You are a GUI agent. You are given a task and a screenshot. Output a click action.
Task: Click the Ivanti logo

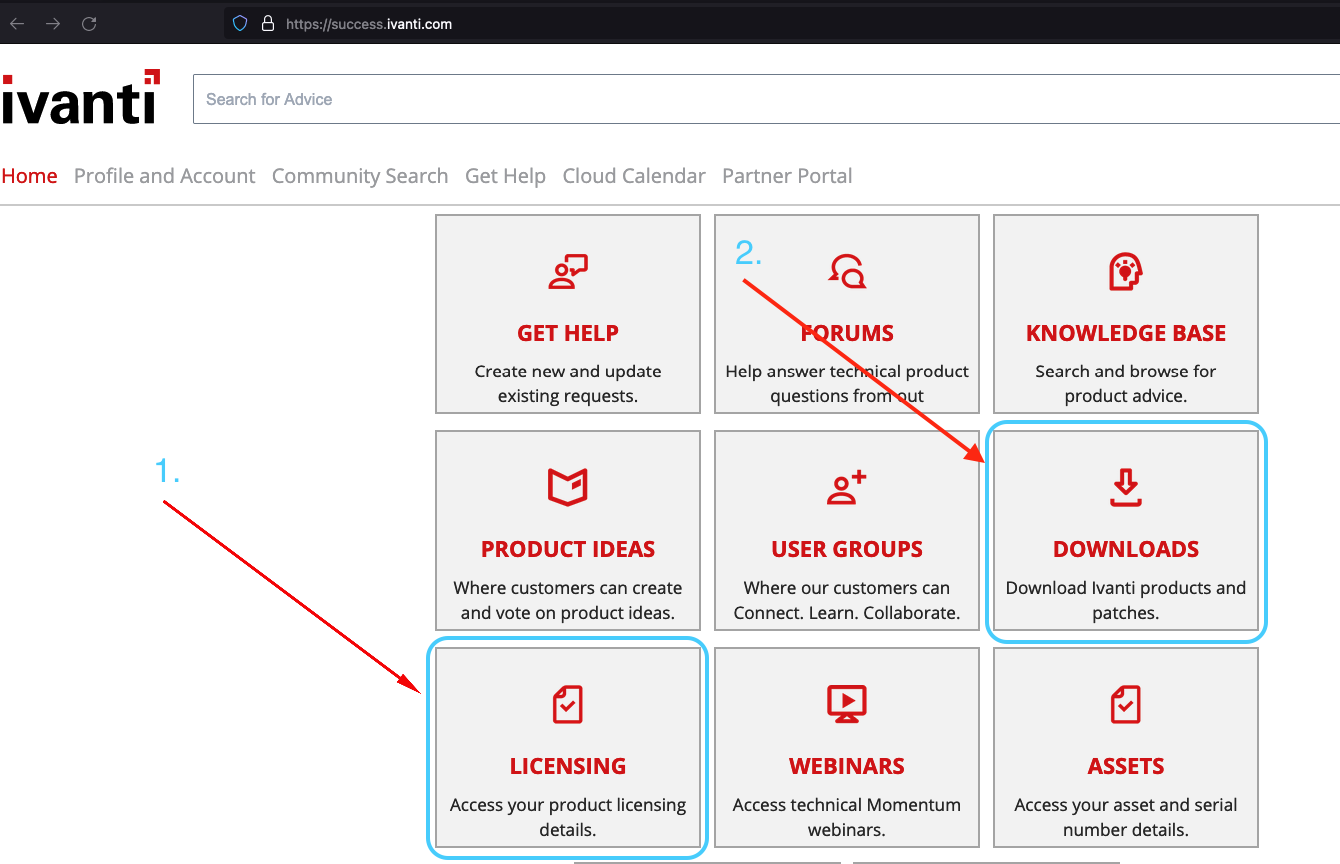80,98
